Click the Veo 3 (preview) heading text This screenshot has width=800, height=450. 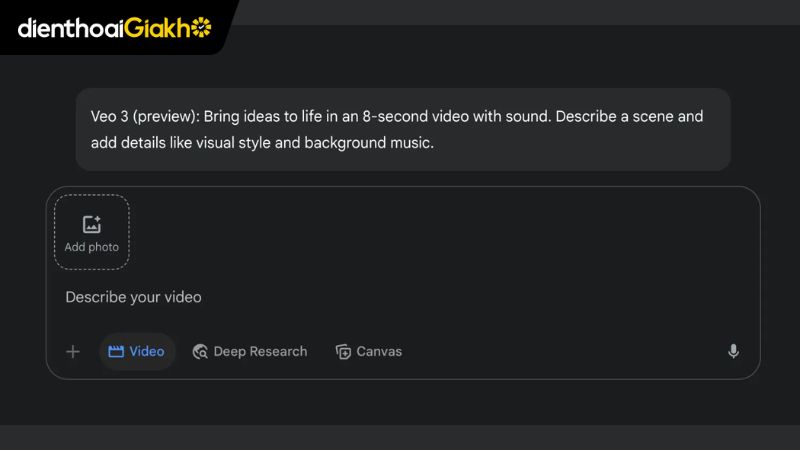point(145,116)
